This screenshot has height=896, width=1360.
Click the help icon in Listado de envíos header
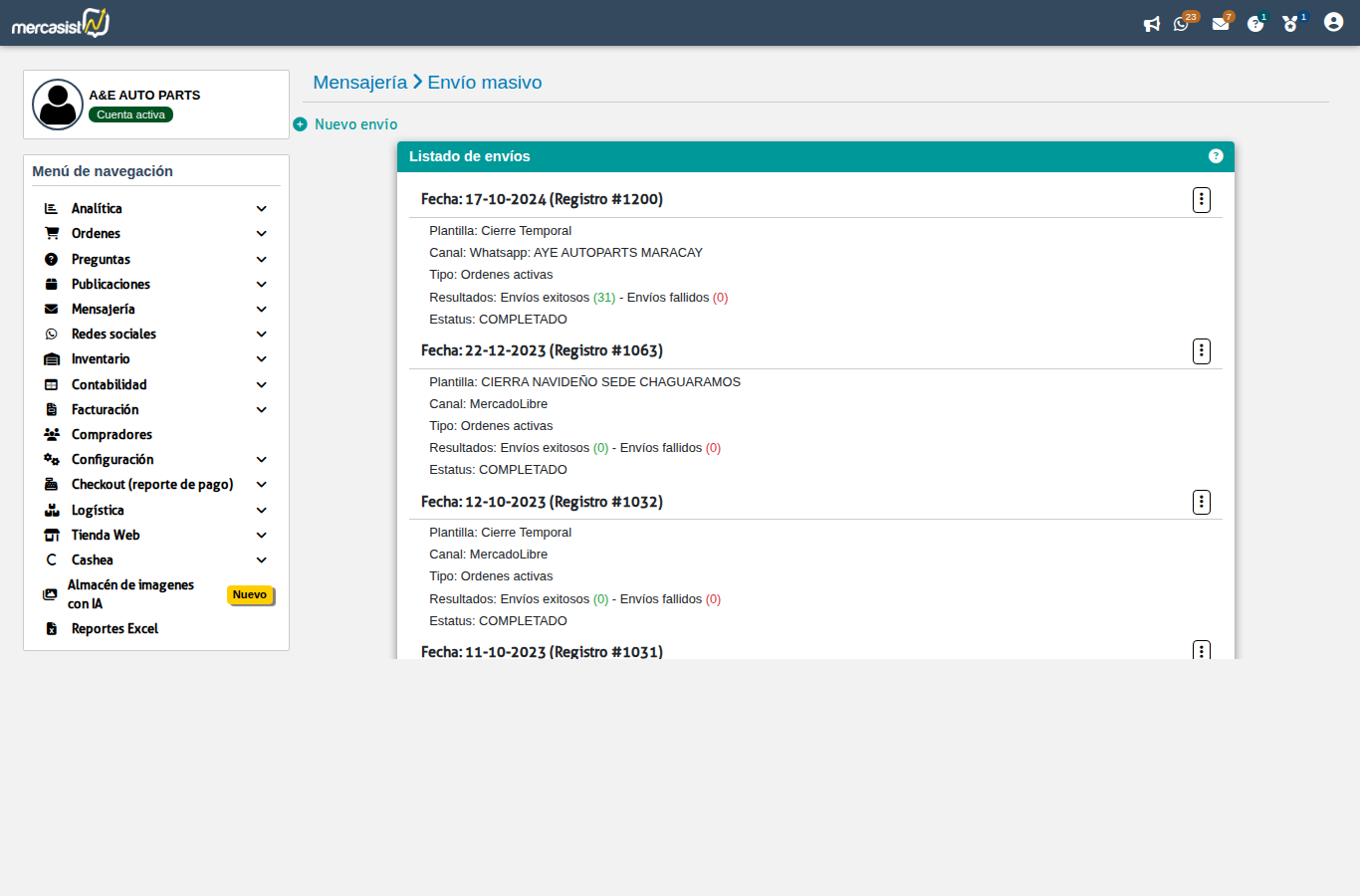pyautogui.click(x=1216, y=156)
